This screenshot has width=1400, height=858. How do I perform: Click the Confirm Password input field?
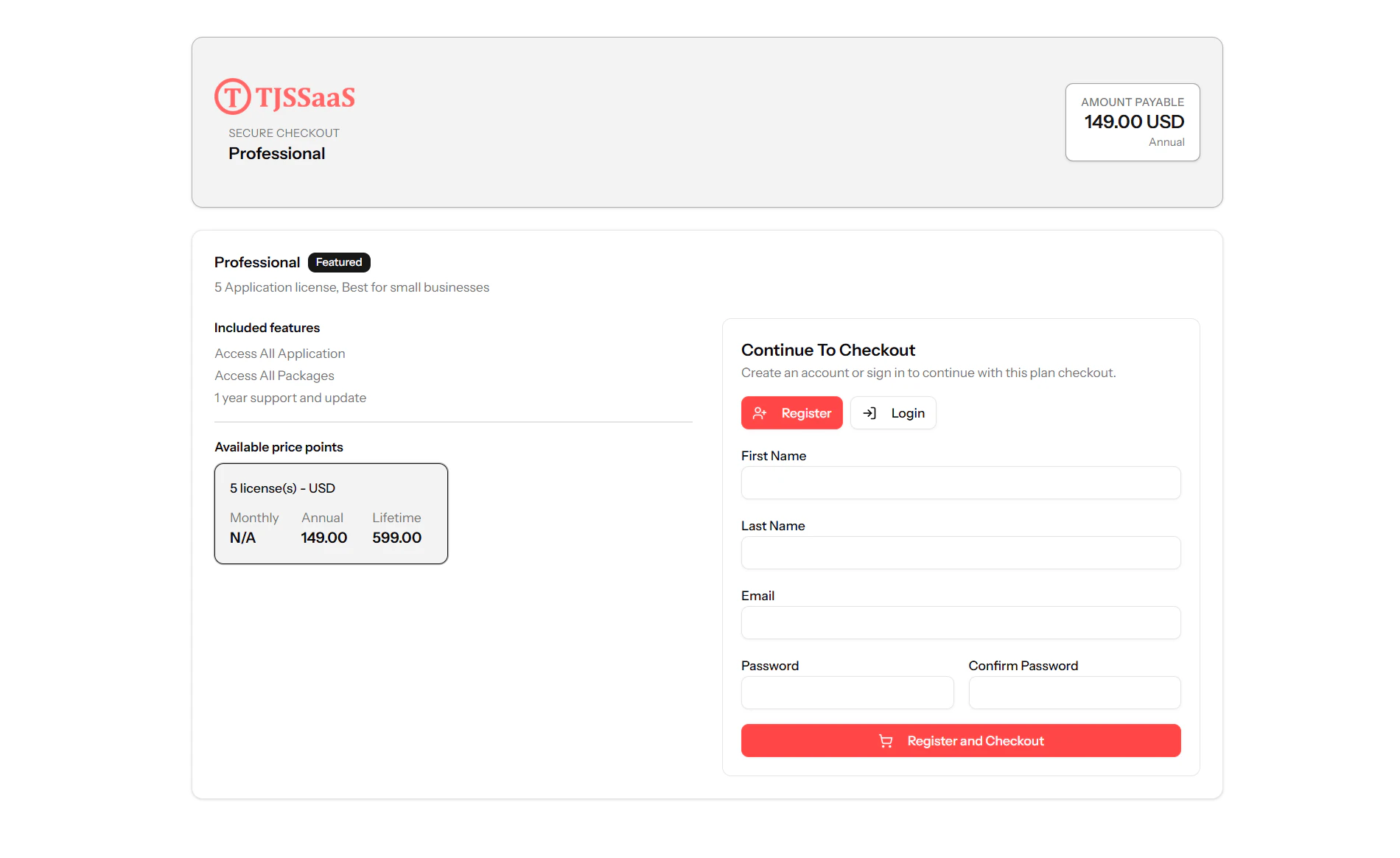[x=1074, y=692]
